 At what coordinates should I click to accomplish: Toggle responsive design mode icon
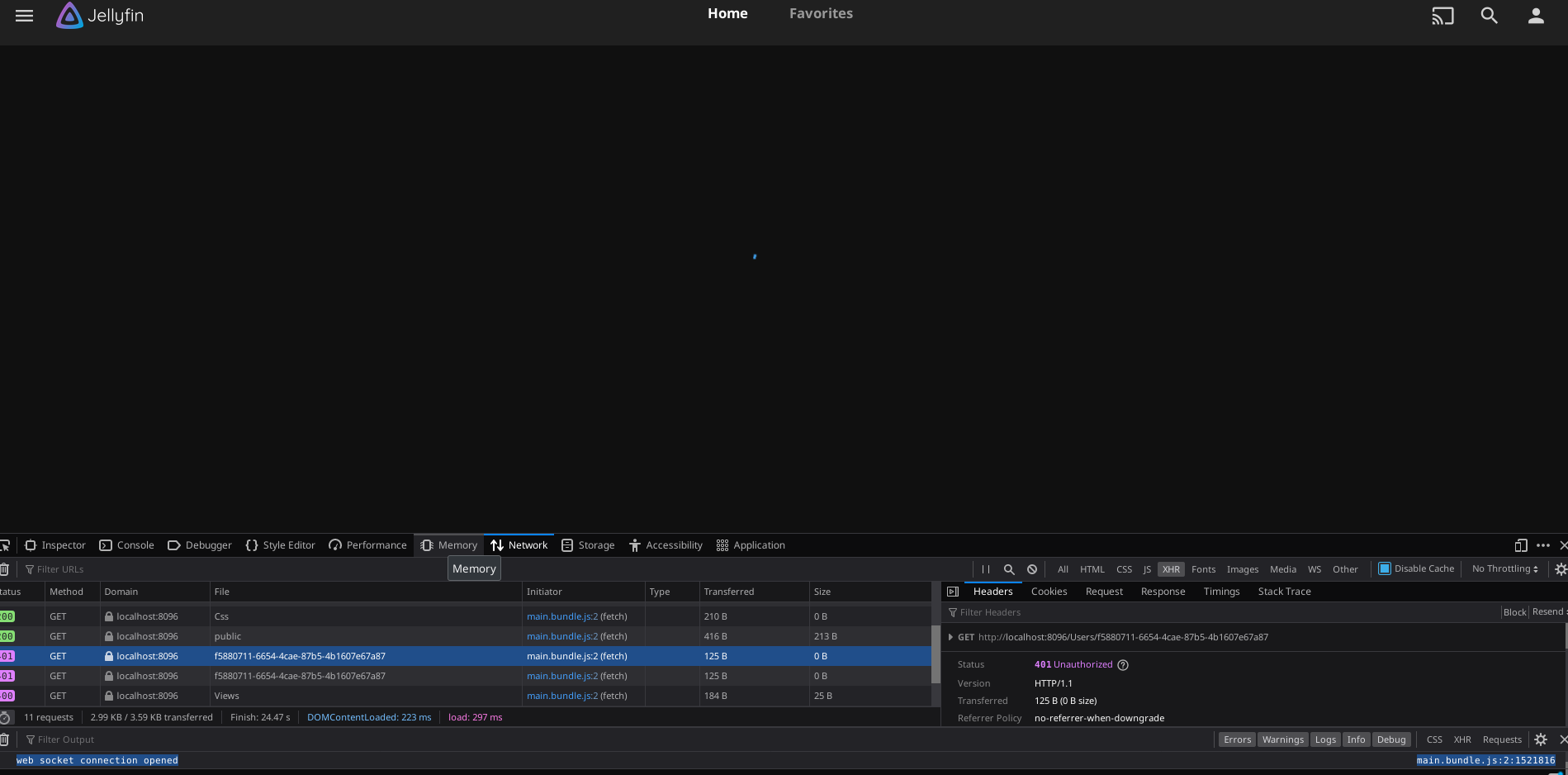[x=1521, y=545]
